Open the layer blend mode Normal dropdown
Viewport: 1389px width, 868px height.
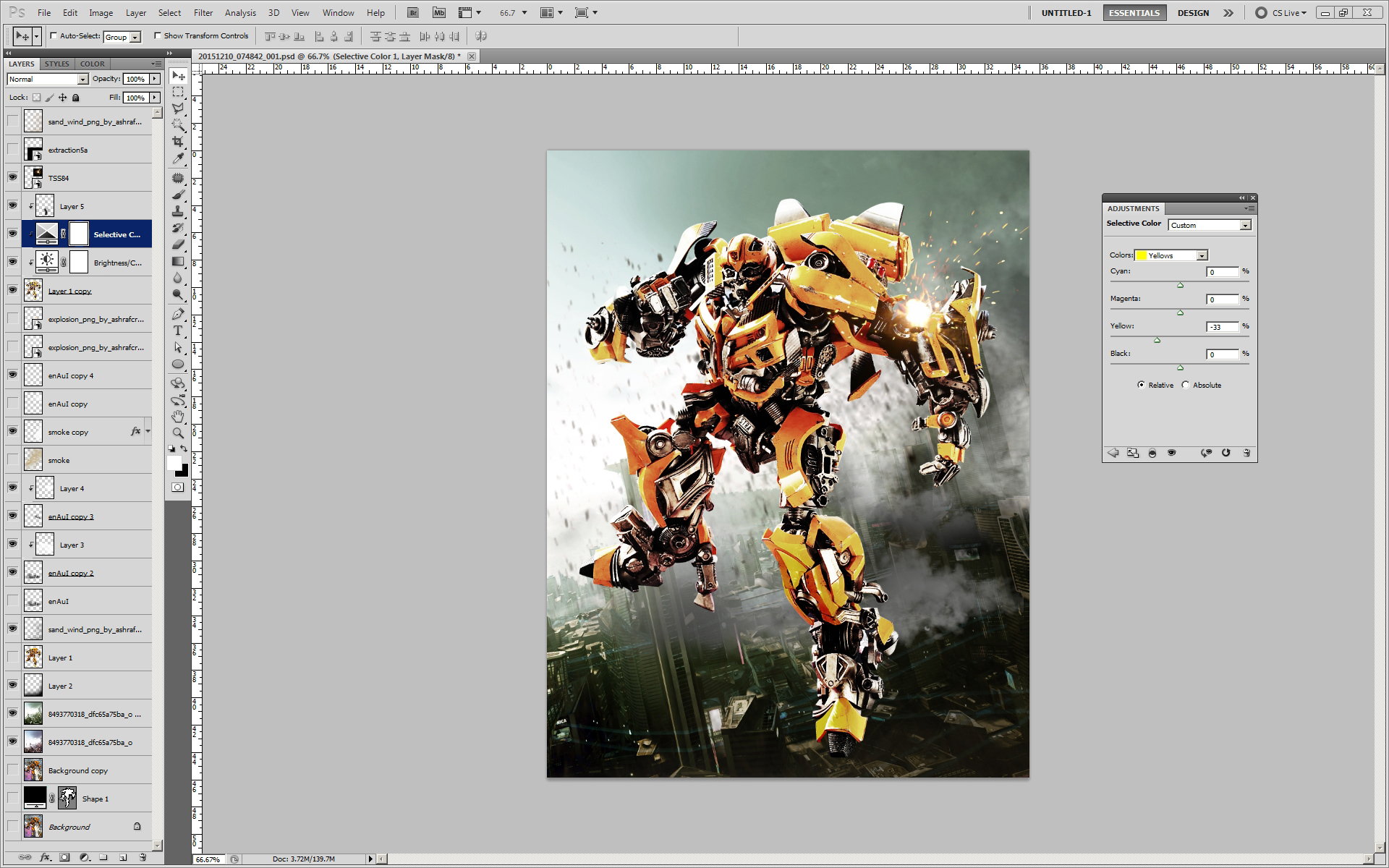[47, 79]
